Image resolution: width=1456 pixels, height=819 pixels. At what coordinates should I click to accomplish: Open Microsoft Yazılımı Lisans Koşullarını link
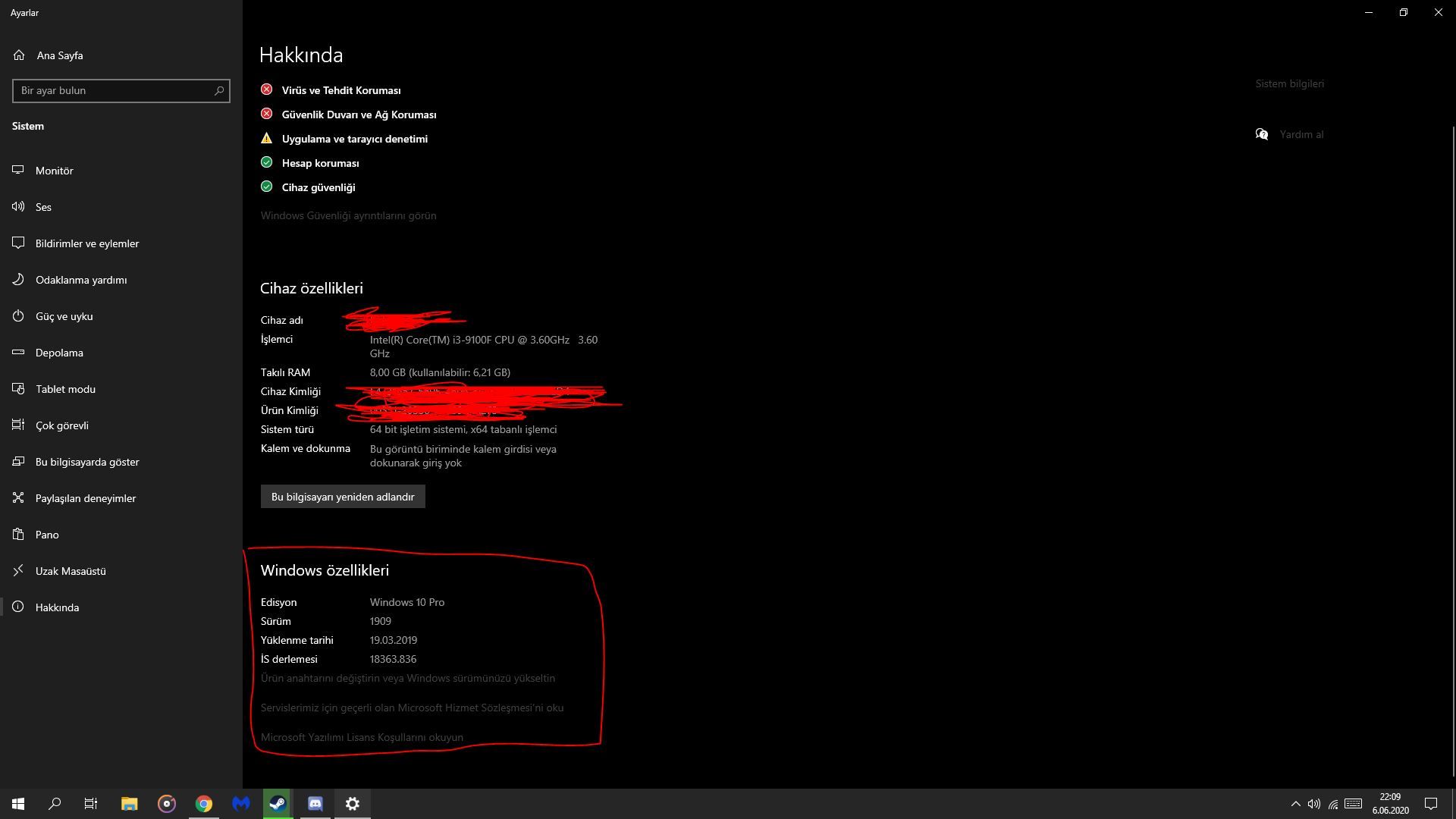(362, 738)
